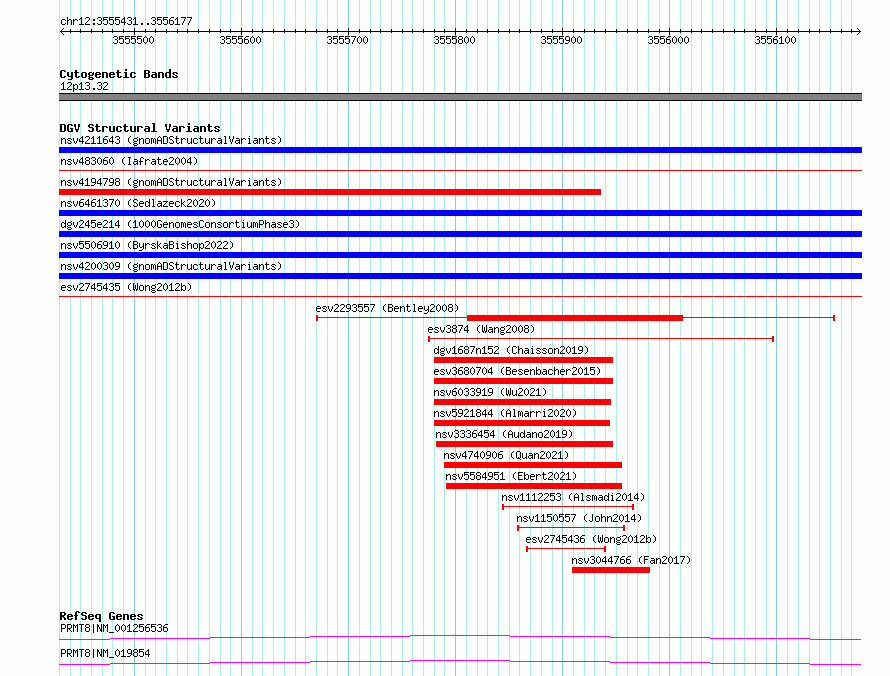Open variant nsv6461370 (Sedlazeck2020)
Image resolution: width=890 pixels, height=676 pixels.
(x=138, y=203)
